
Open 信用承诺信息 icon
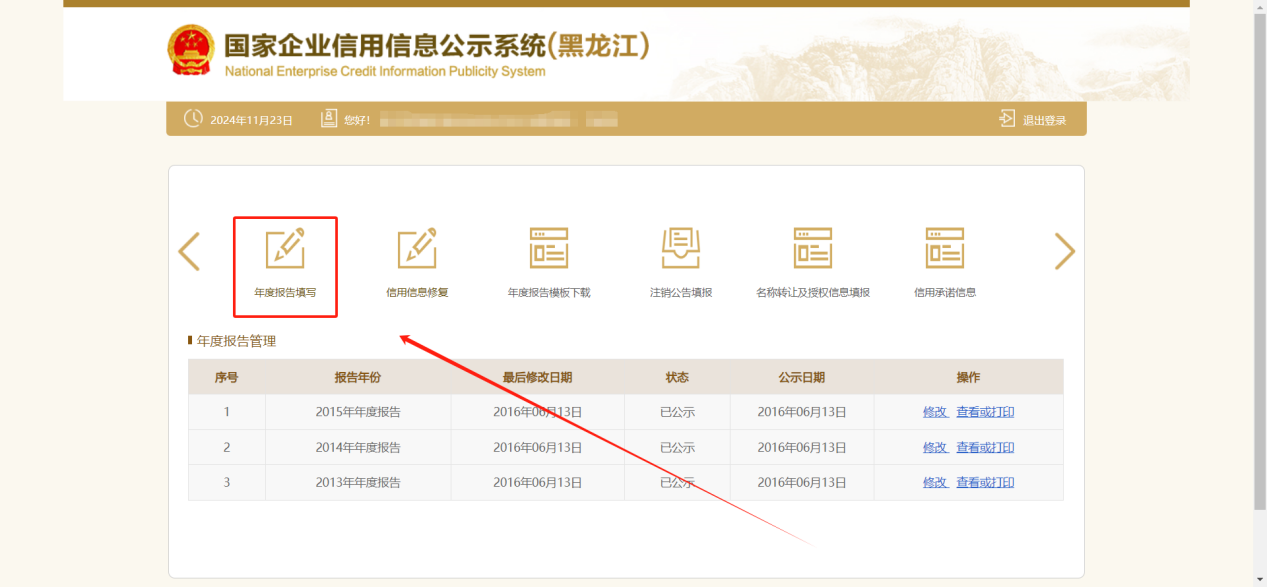945,248
